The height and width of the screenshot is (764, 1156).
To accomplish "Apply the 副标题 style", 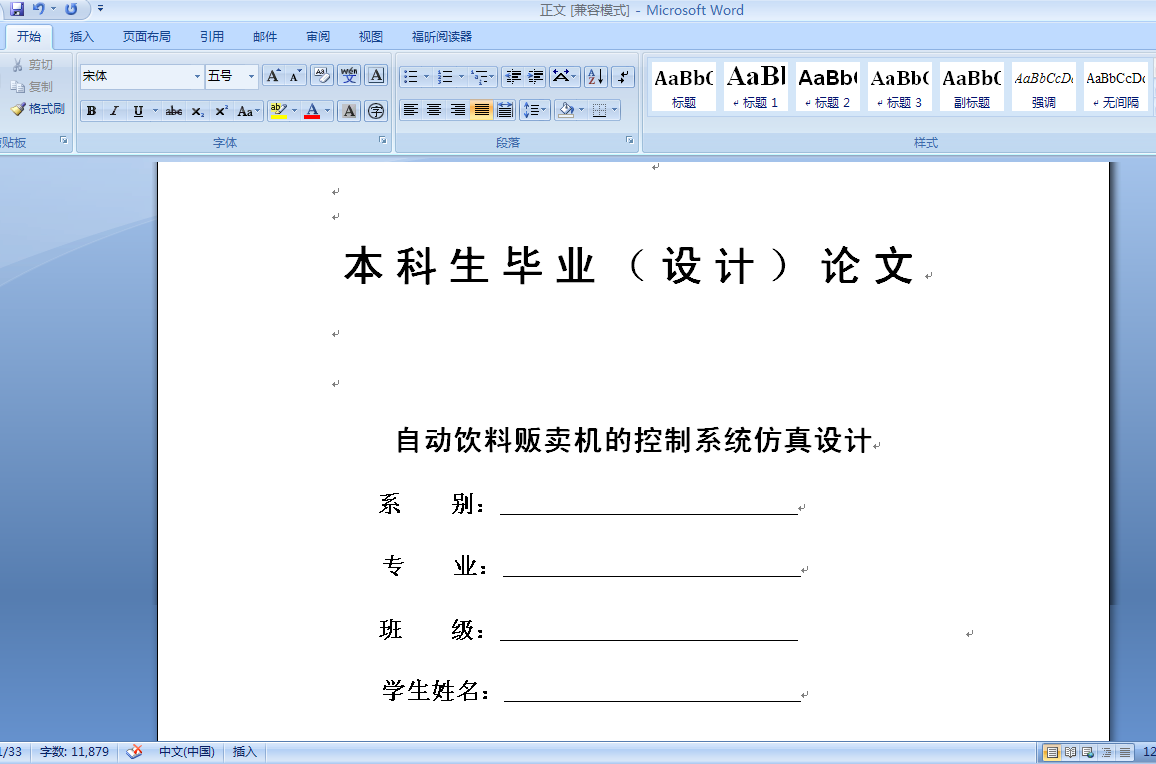I will (x=972, y=86).
